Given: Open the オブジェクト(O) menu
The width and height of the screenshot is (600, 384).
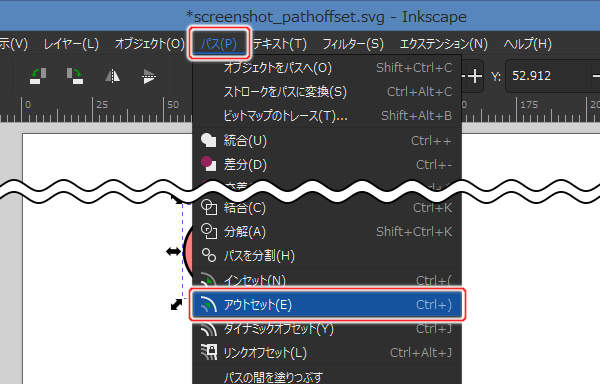Looking at the screenshot, I should pyautogui.click(x=150, y=44).
